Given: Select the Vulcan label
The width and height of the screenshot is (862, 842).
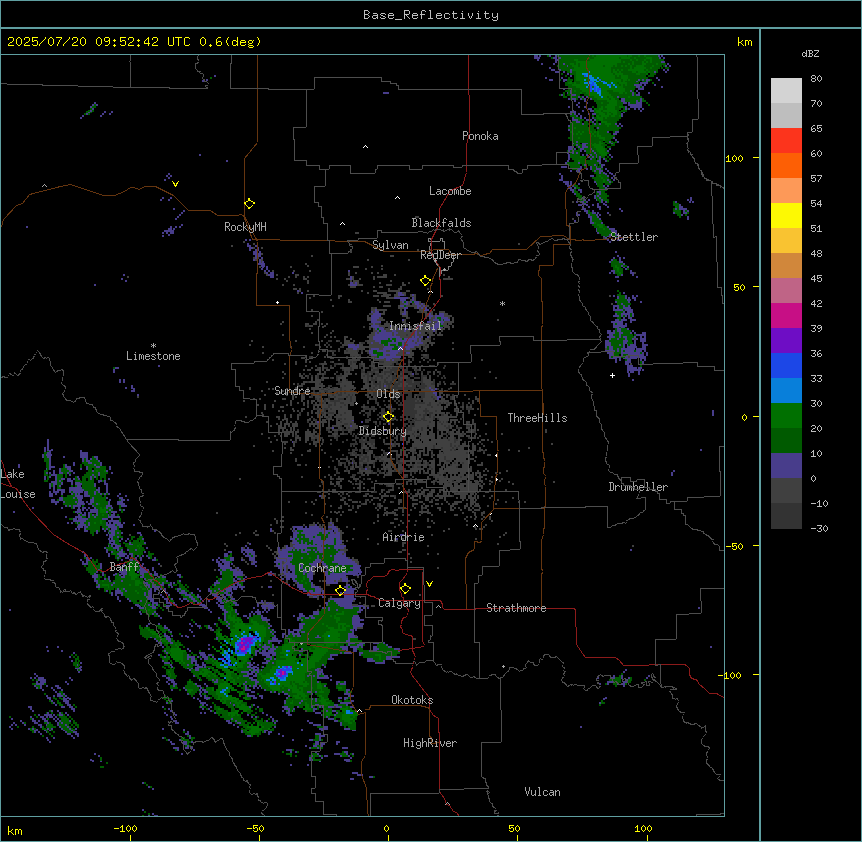Looking at the screenshot, I should pos(543,792).
